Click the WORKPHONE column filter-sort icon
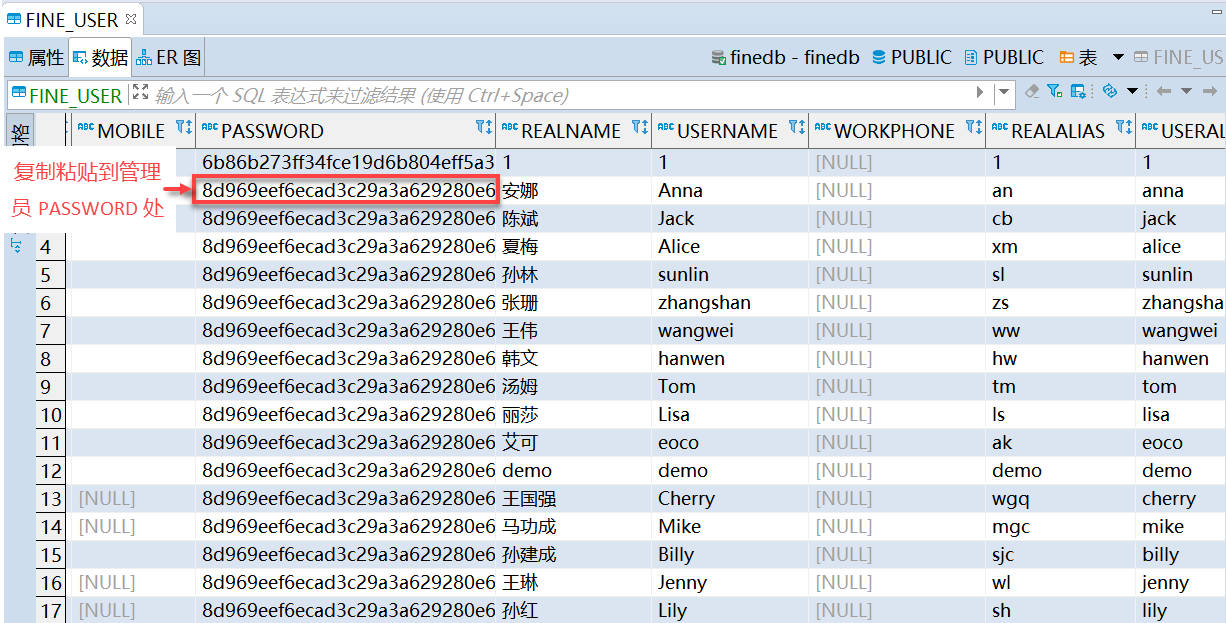1226x623 pixels. coord(974,127)
